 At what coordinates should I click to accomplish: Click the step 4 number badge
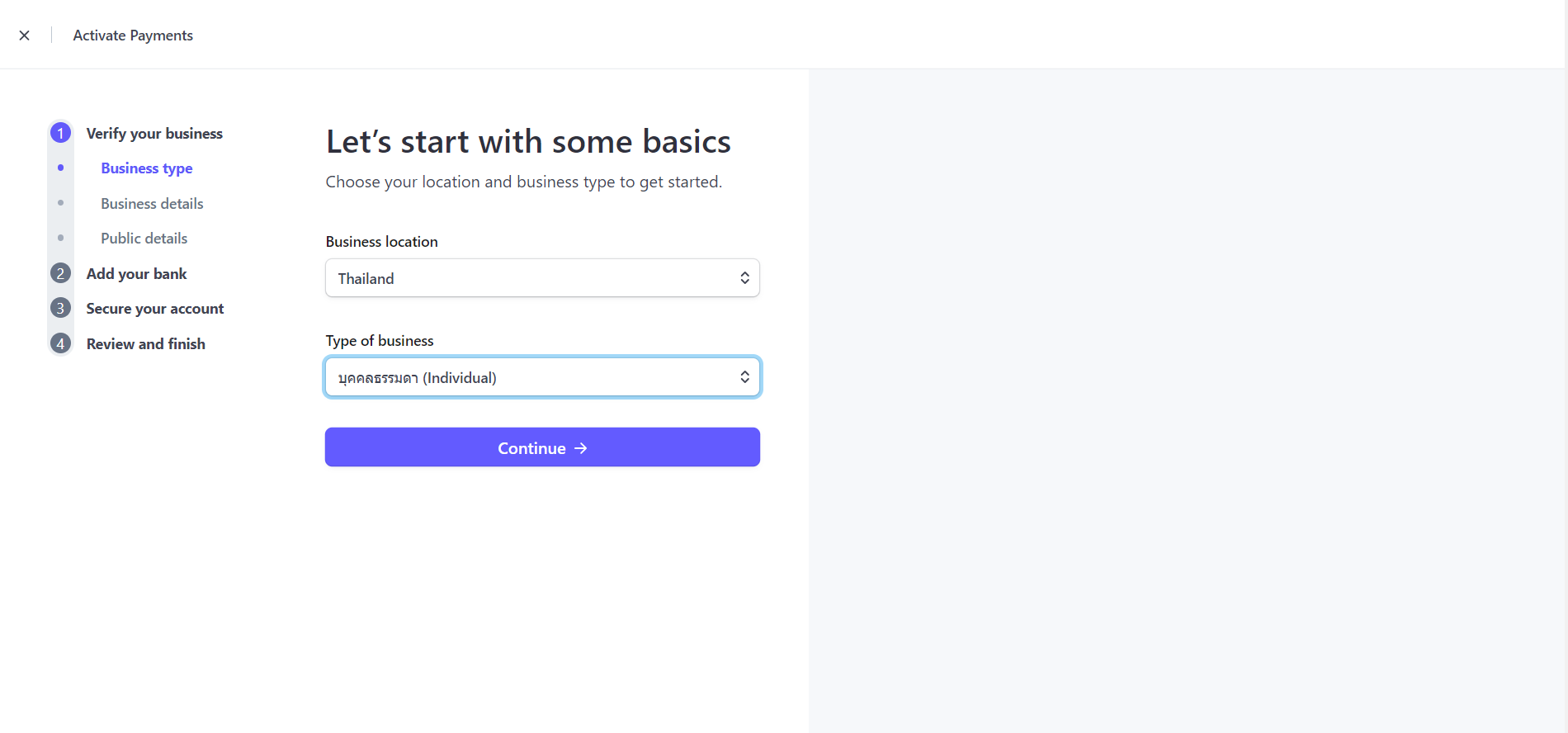coord(60,343)
